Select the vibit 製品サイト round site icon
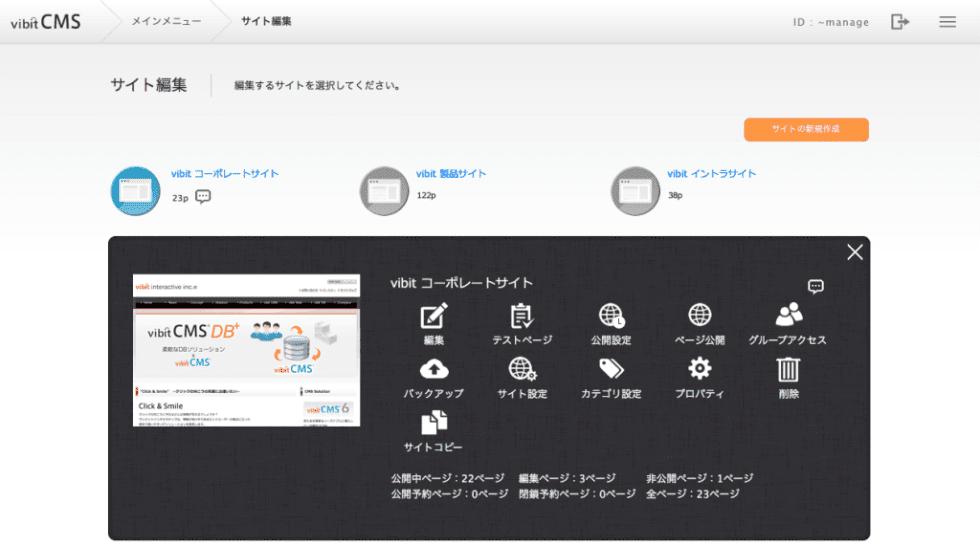This screenshot has width=980, height=546. tap(384, 191)
